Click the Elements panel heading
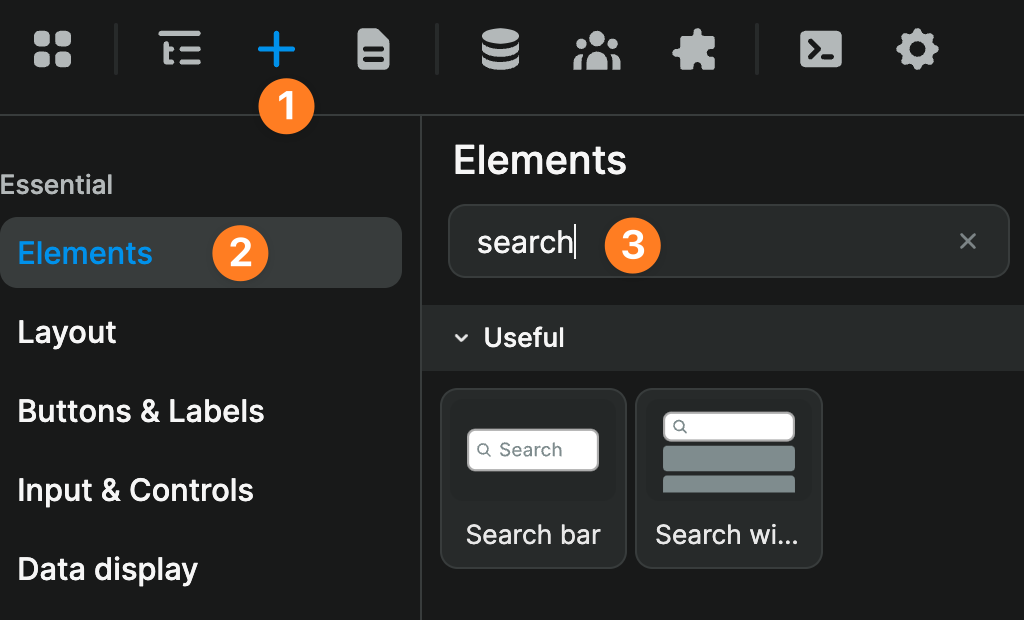The width and height of the screenshot is (1024, 620). (x=539, y=160)
